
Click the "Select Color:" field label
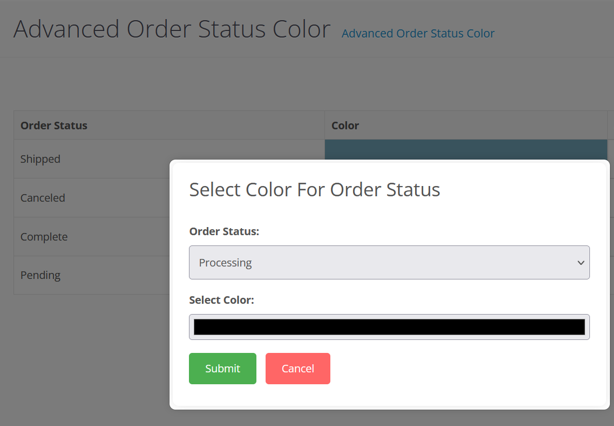(x=222, y=300)
